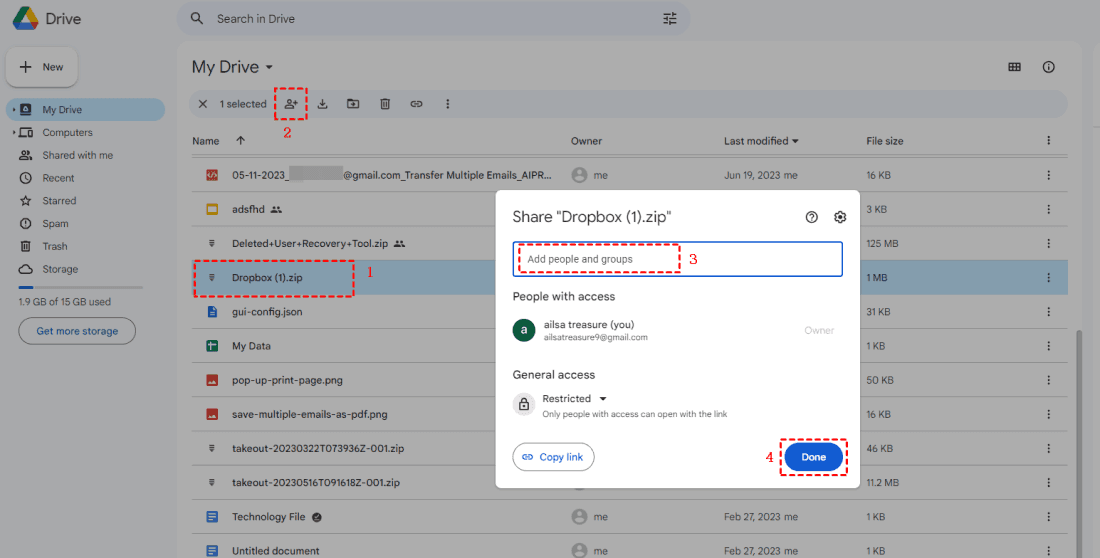Click the Google Drive logo
This screenshot has height=558, width=1100.
(25, 19)
